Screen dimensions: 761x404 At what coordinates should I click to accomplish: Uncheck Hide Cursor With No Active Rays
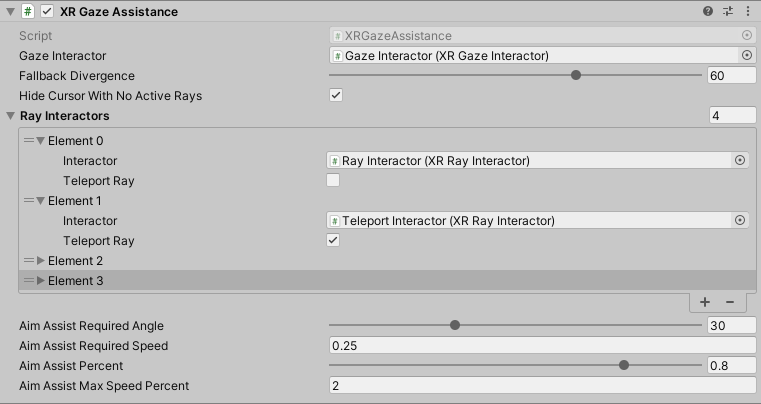click(x=336, y=96)
